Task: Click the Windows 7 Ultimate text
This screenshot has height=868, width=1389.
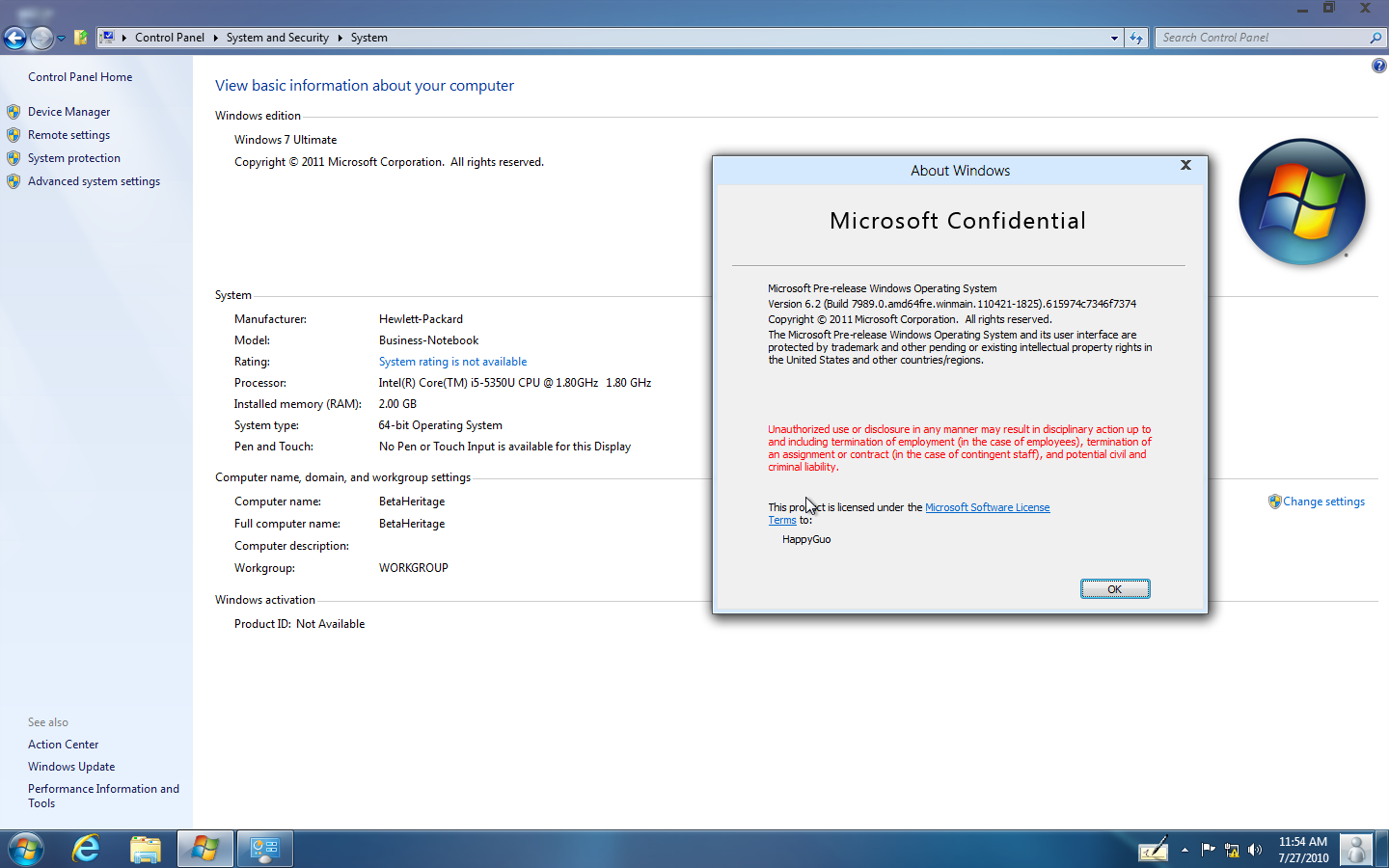Action: pos(286,140)
